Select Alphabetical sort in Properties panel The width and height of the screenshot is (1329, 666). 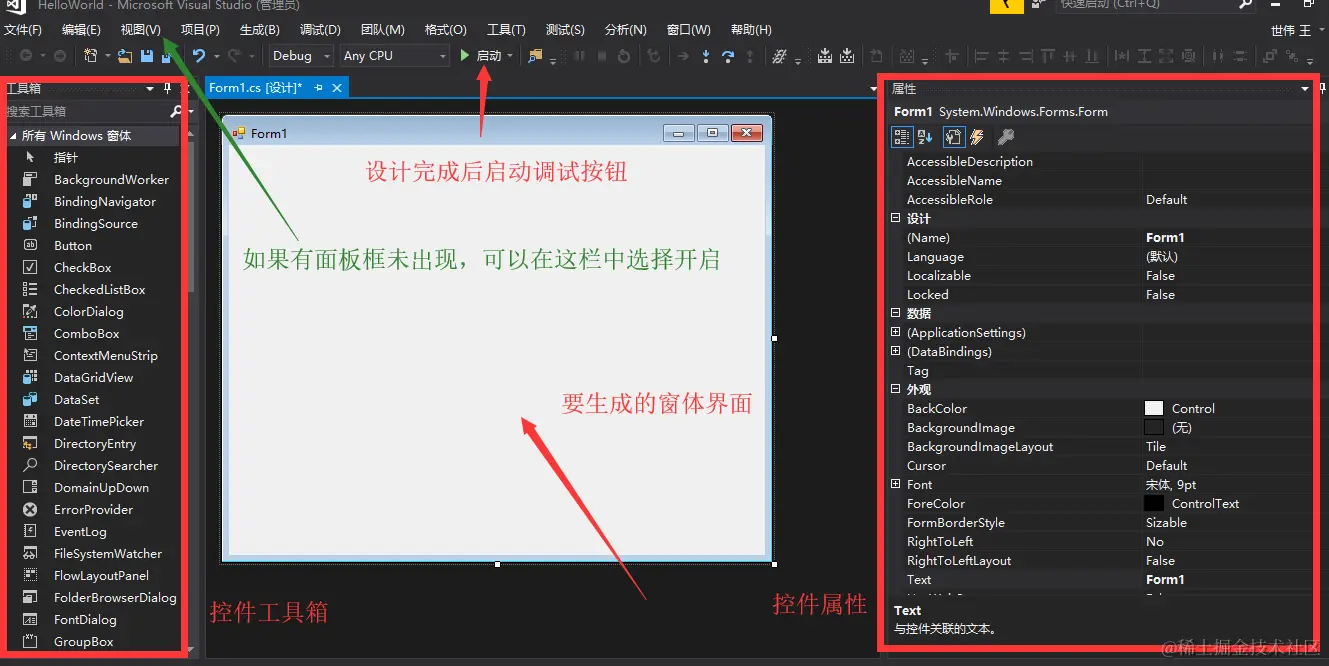coord(925,137)
